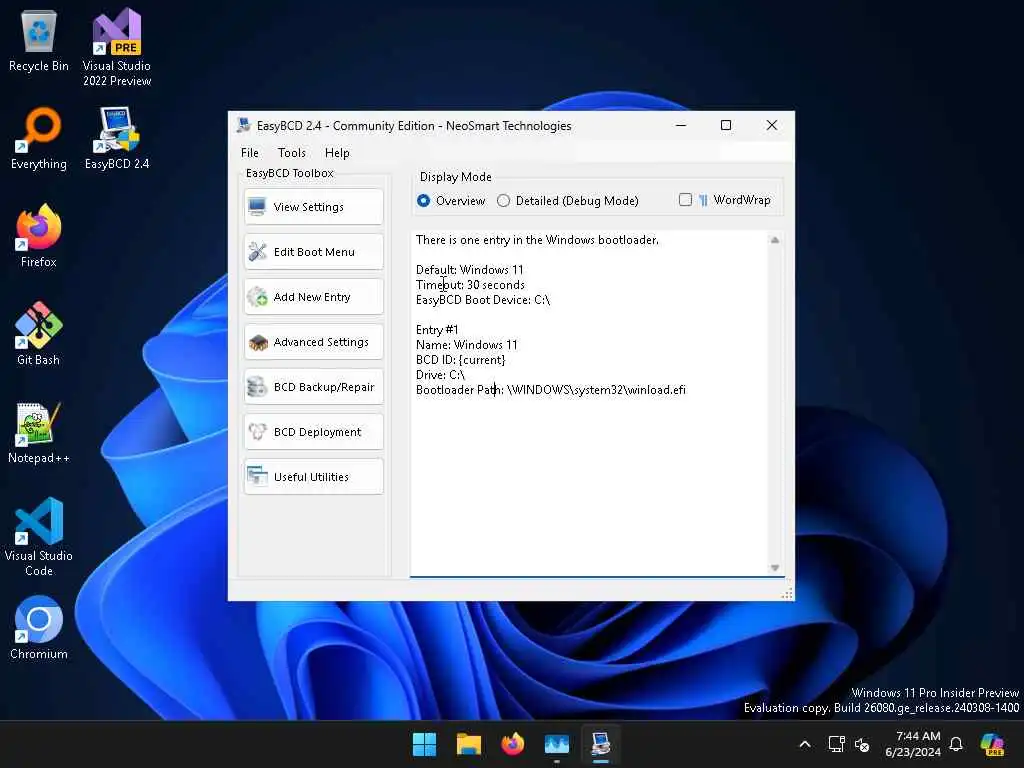The width and height of the screenshot is (1024, 768).
Task: Open the monitor app in the taskbar
Action: pos(556,744)
